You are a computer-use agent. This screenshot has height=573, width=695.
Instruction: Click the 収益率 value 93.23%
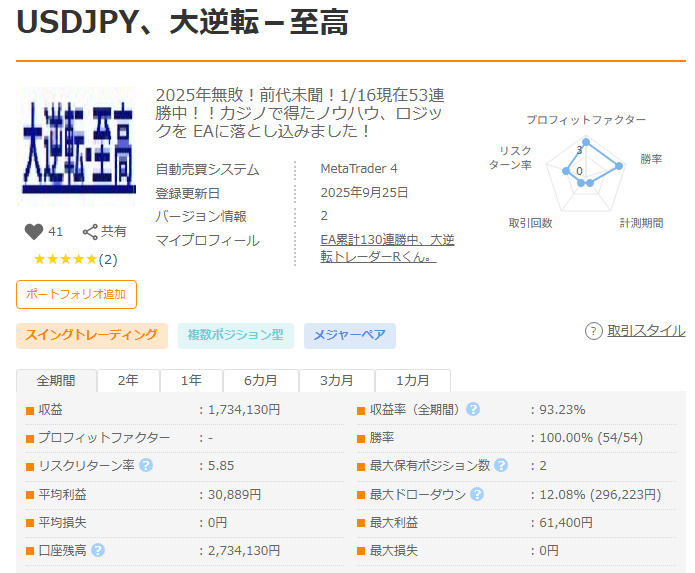562,409
